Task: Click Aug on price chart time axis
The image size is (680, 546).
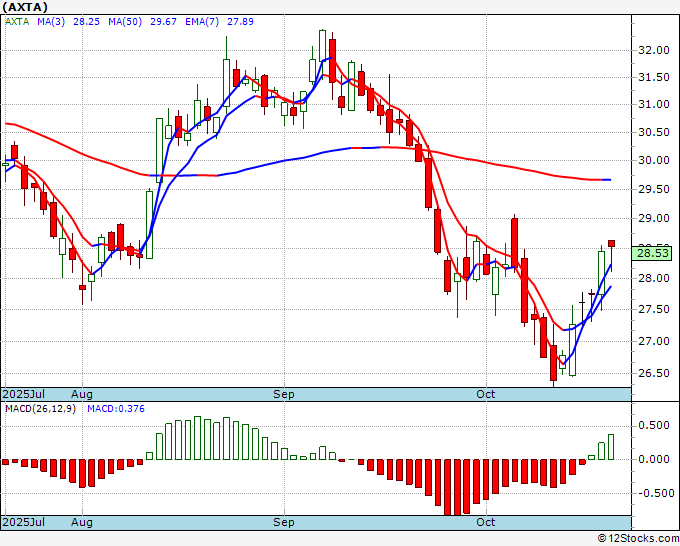Action: coord(82,394)
